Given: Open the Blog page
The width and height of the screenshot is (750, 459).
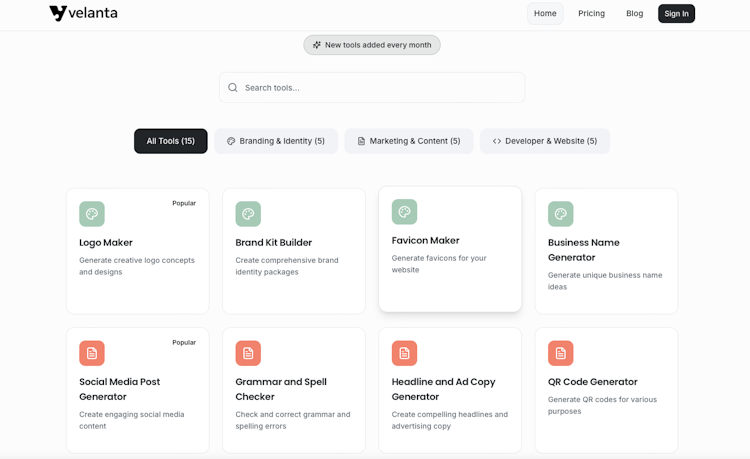Looking at the screenshot, I should (635, 13).
